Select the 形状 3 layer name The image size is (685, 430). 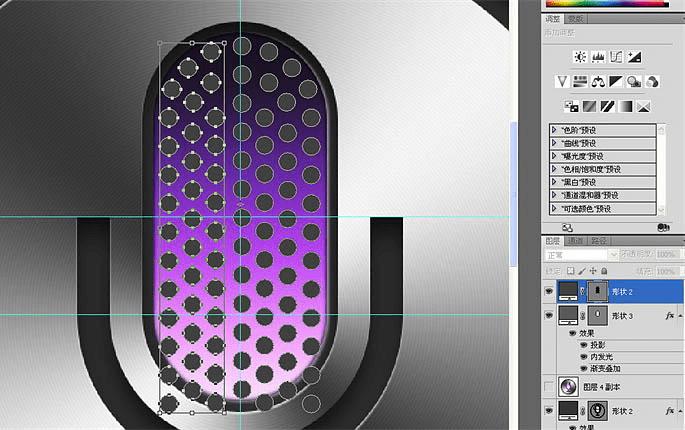click(622, 316)
